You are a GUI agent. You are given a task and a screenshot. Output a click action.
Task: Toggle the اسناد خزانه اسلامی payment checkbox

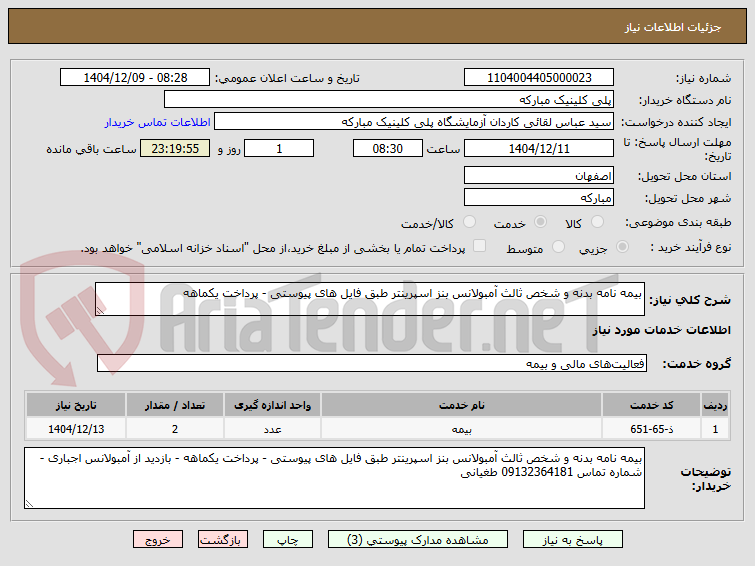tap(479, 246)
